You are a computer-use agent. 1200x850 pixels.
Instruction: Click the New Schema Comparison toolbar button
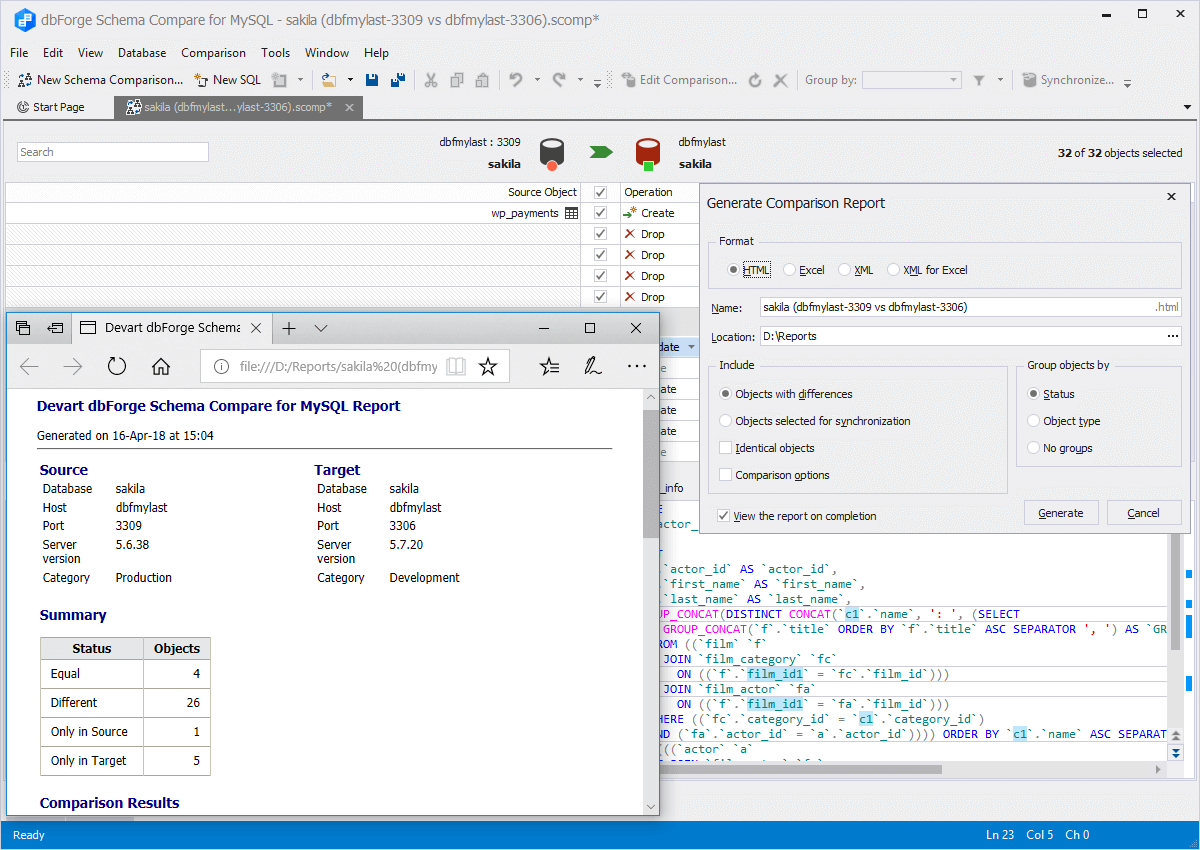tap(100, 80)
